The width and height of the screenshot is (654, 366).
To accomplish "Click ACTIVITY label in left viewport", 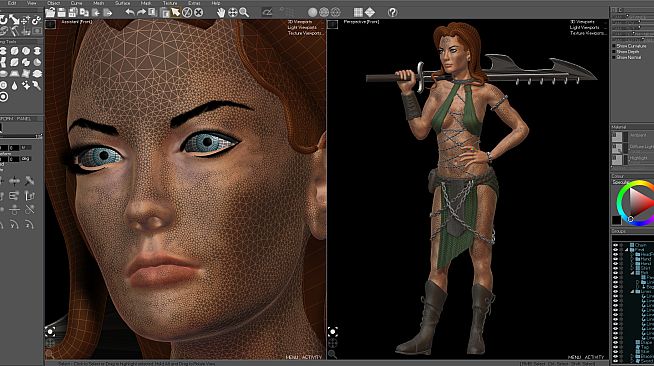I will (312, 357).
